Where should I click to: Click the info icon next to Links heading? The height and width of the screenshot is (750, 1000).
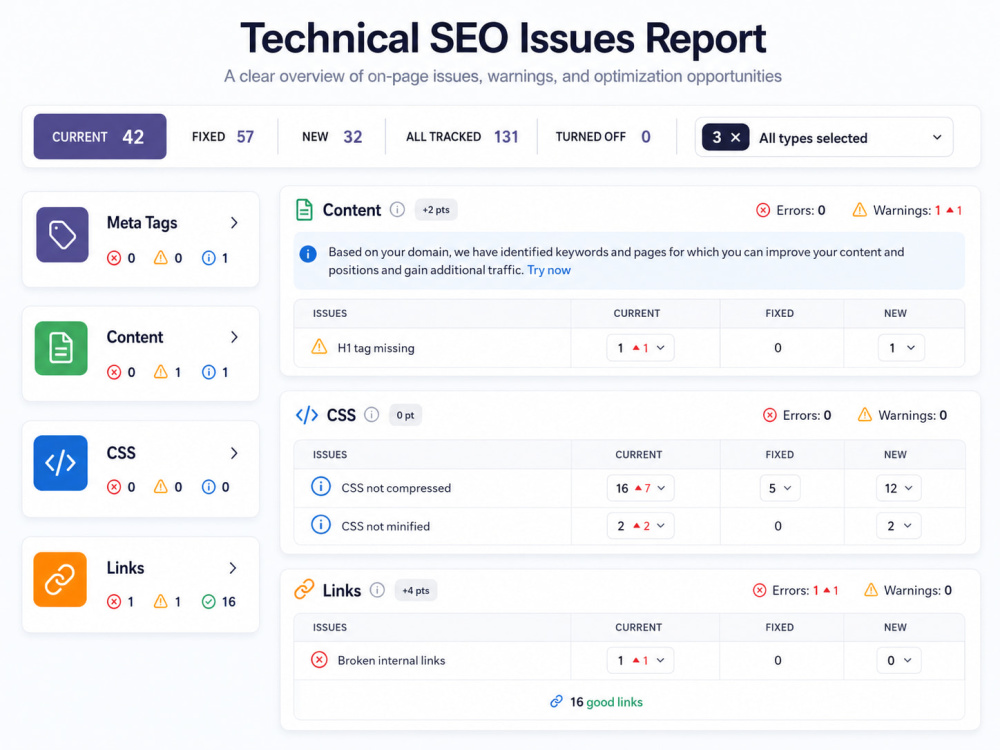378,591
